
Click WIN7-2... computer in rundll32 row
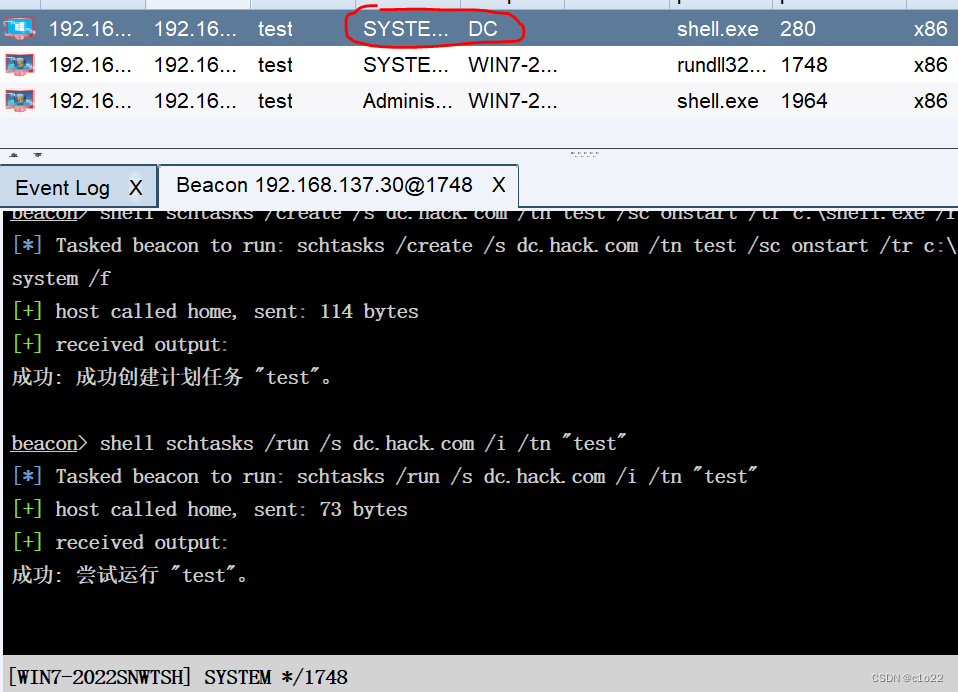tap(513, 65)
